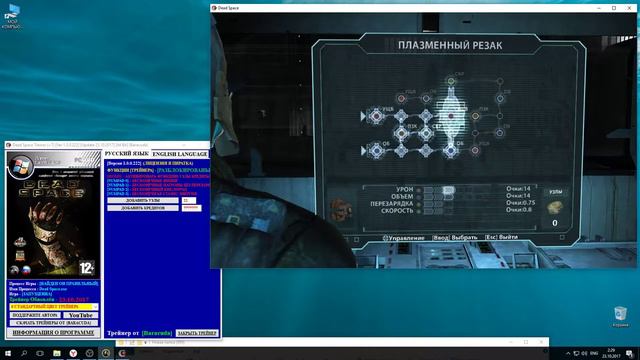Switch trainer to the ENGLISH LANGUAGE tab
Image resolution: width=640 pixels, height=360 pixels.
180,154
